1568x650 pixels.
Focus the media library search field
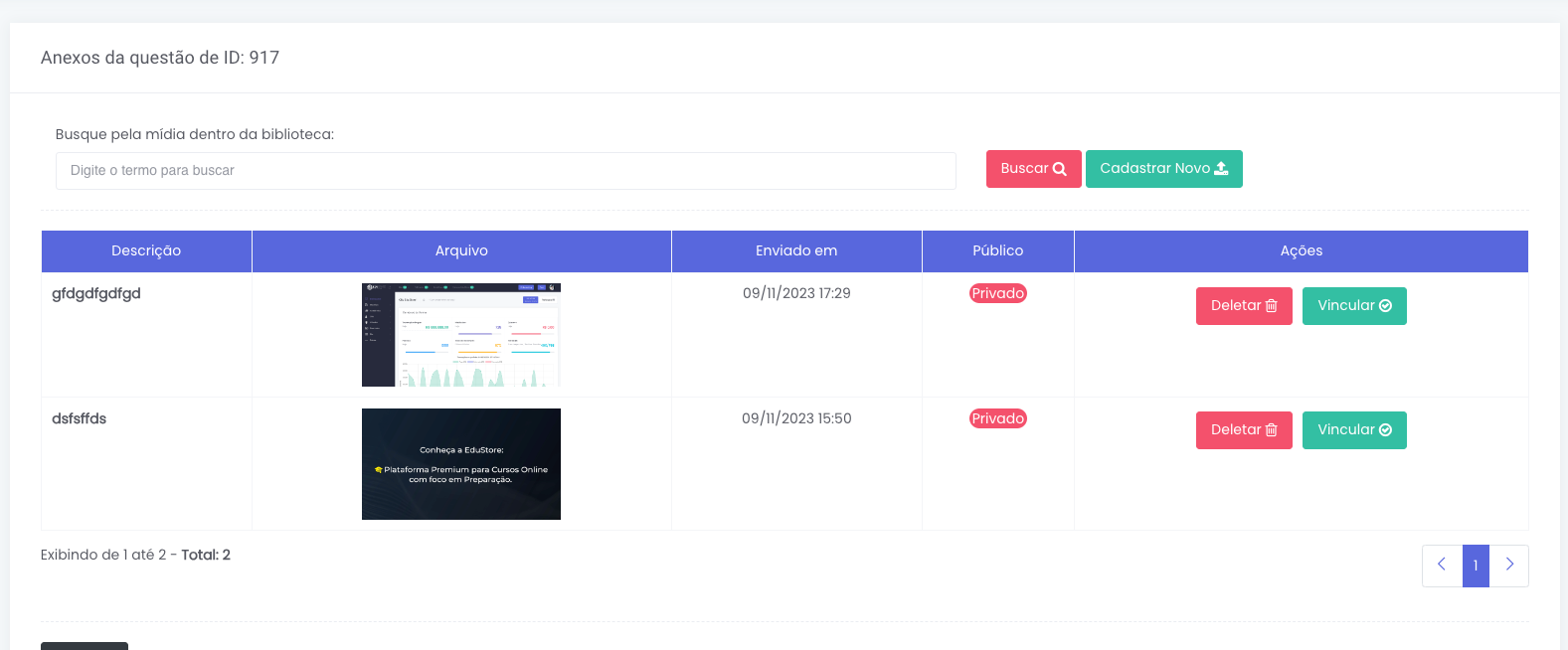(x=505, y=171)
